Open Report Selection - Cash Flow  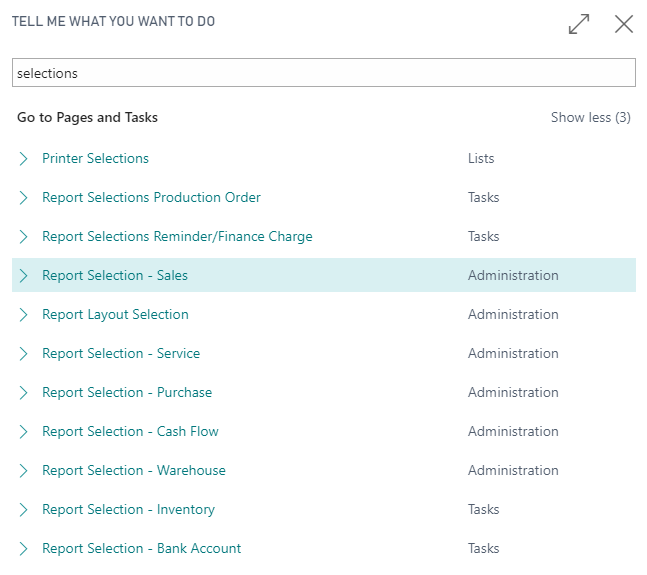click(x=130, y=432)
